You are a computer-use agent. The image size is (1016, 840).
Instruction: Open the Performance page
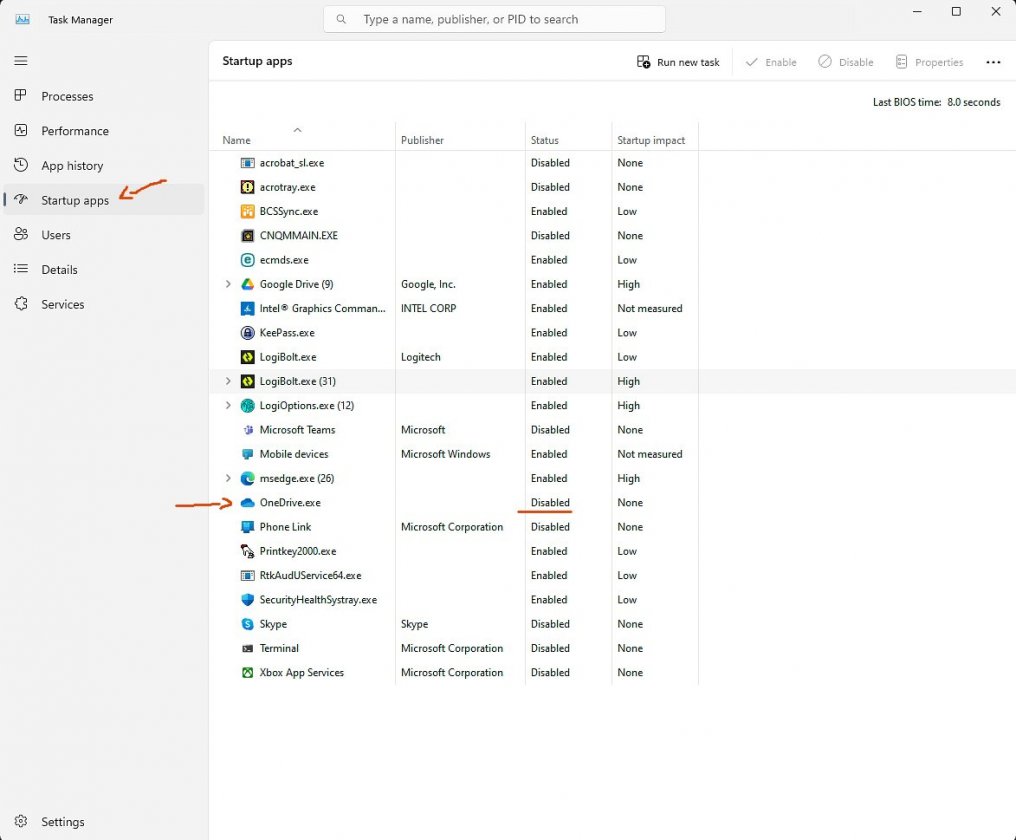[x=104, y=131]
